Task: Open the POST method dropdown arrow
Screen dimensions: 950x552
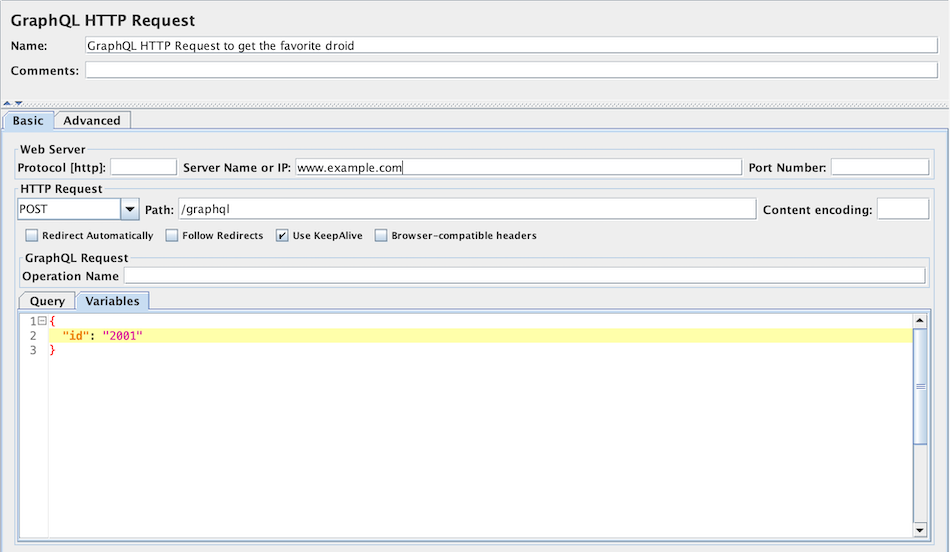Action: pyautogui.click(x=129, y=209)
